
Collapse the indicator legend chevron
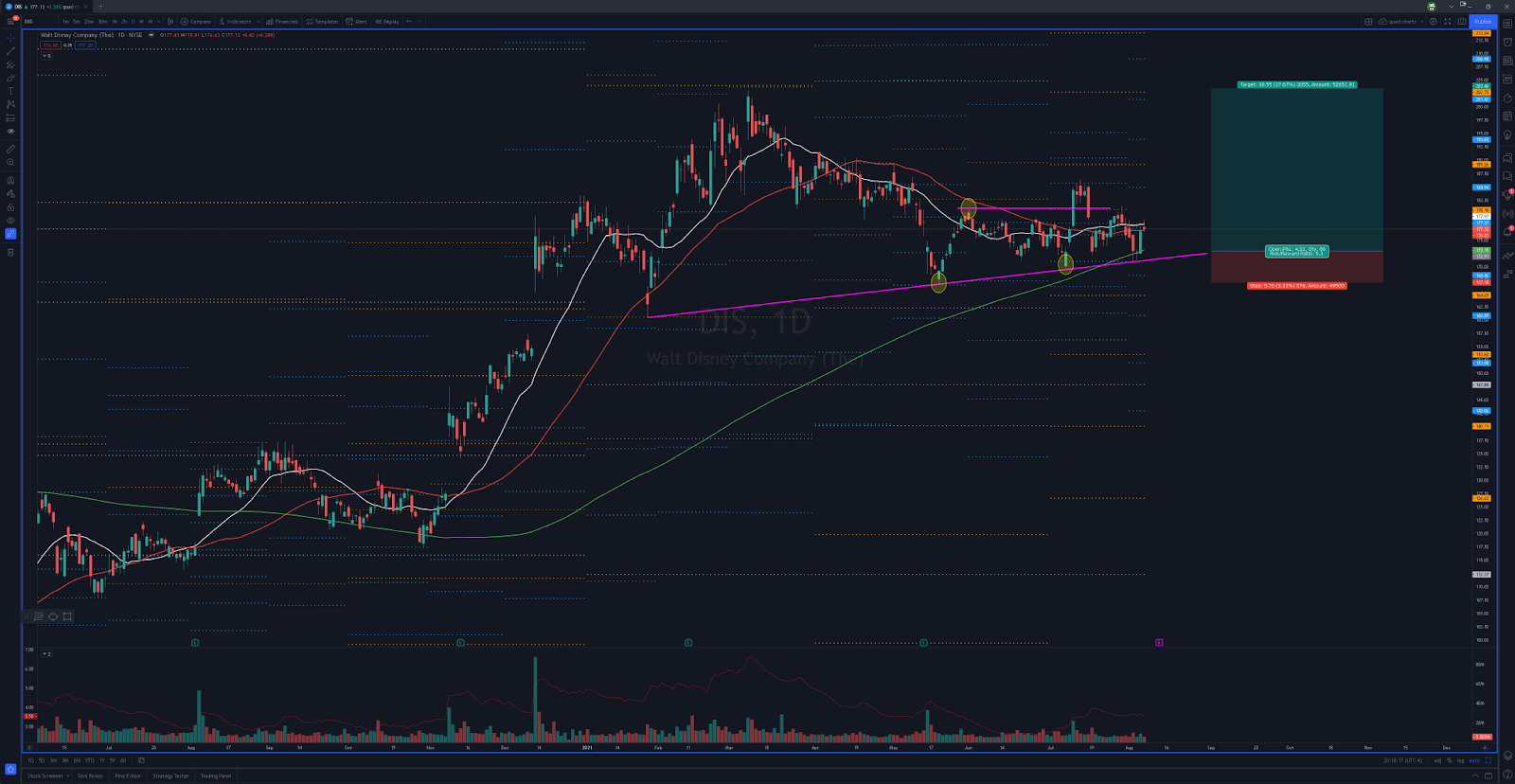coord(45,56)
